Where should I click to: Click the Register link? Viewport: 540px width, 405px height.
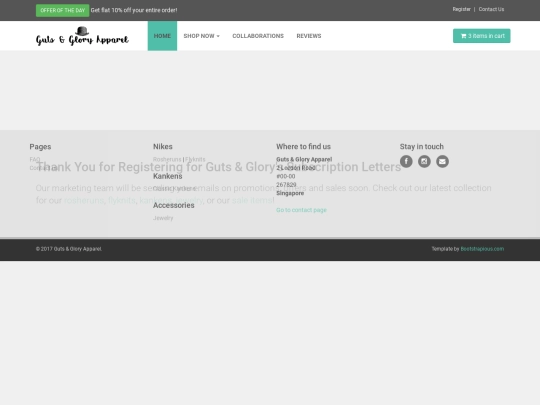pyautogui.click(x=461, y=9)
